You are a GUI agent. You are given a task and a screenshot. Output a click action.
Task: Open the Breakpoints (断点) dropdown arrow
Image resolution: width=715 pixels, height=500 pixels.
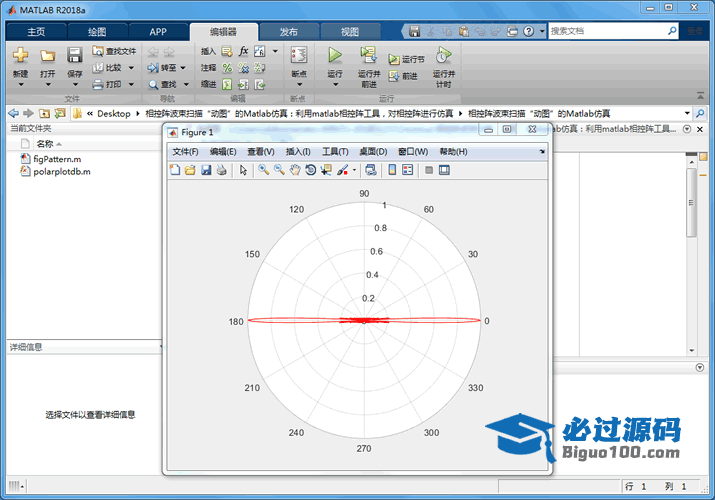coord(300,85)
